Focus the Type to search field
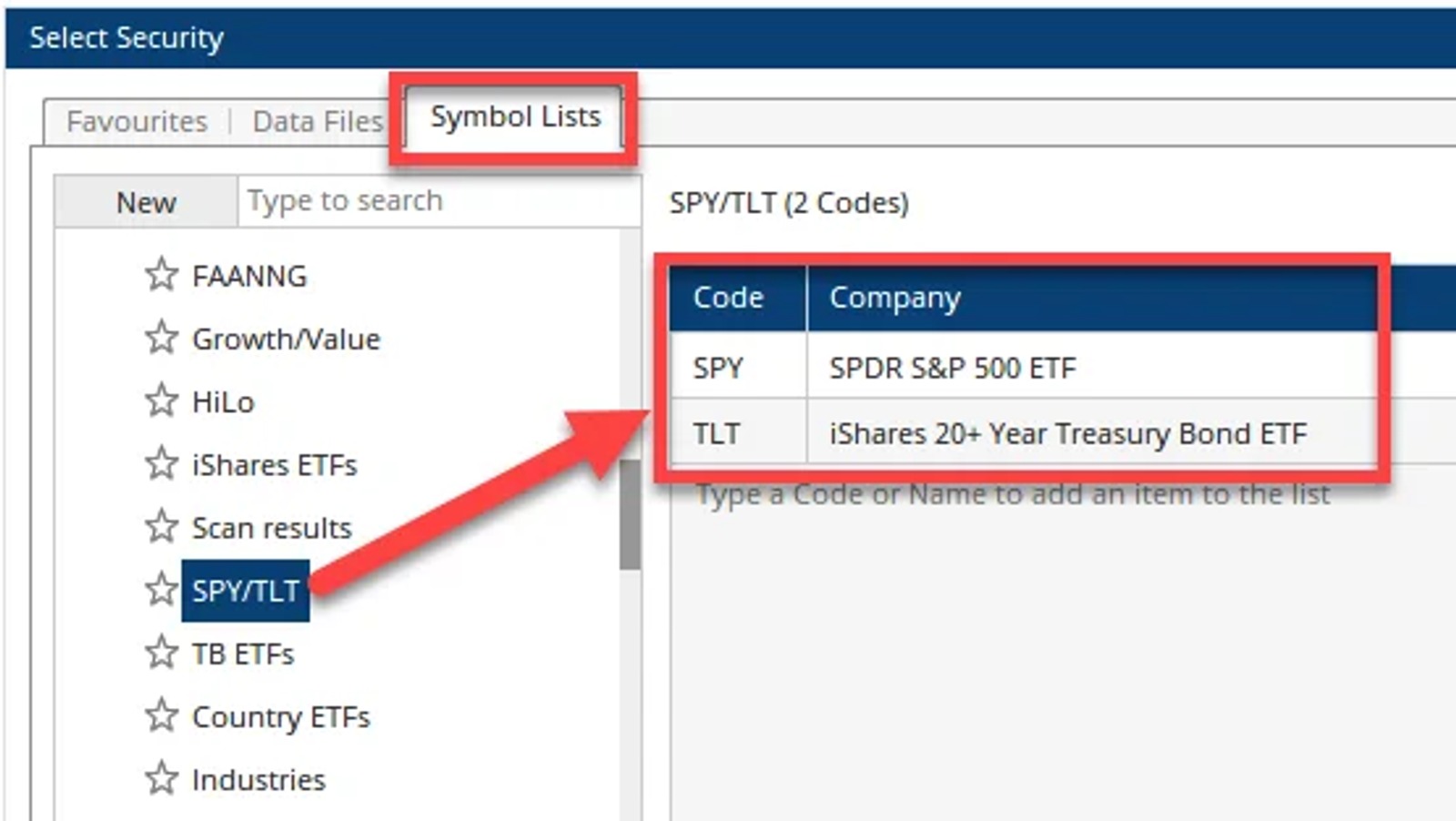The height and width of the screenshot is (821, 1456). [x=439, y=201]
